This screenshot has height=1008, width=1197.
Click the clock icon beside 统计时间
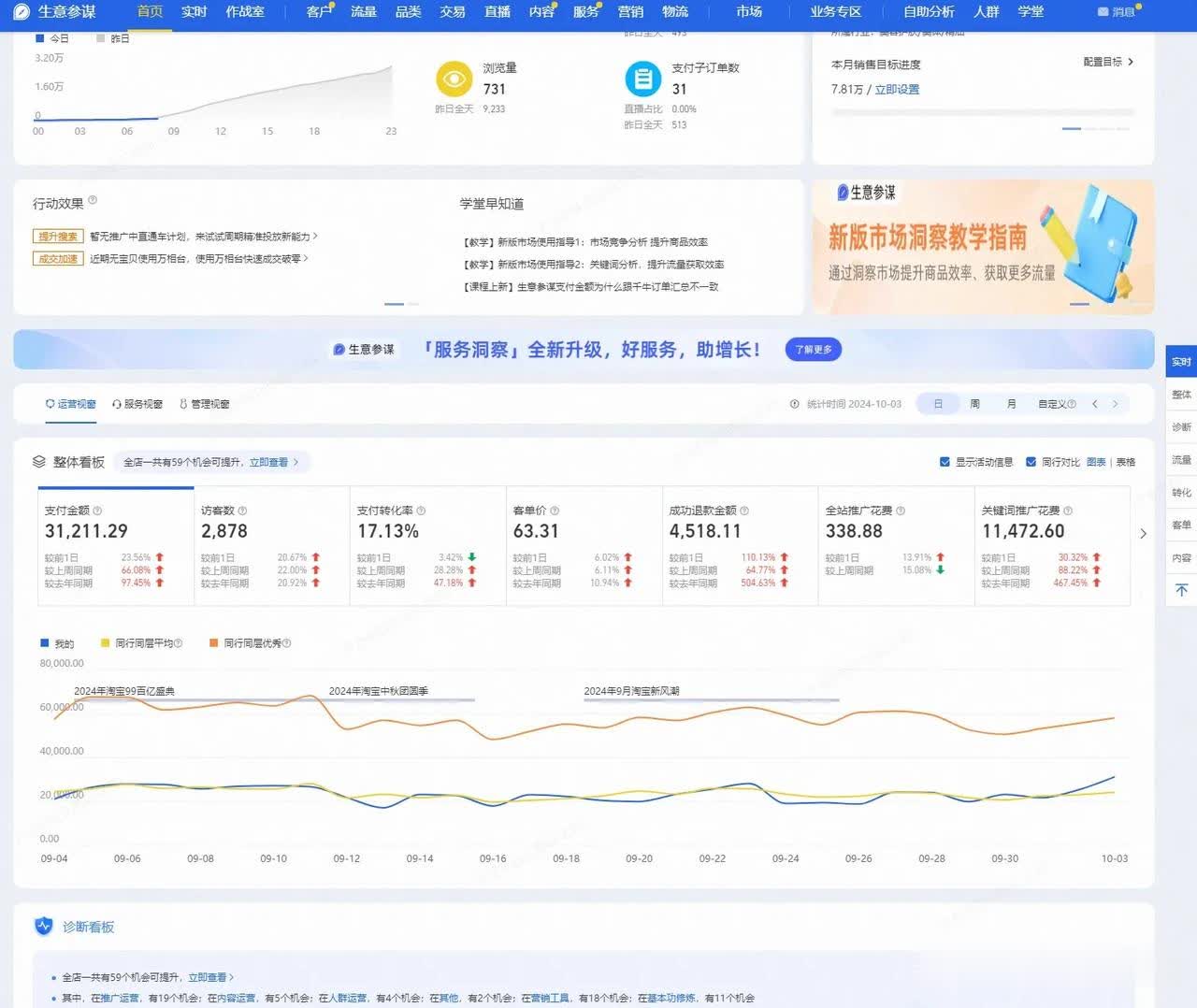click(795, 404)
